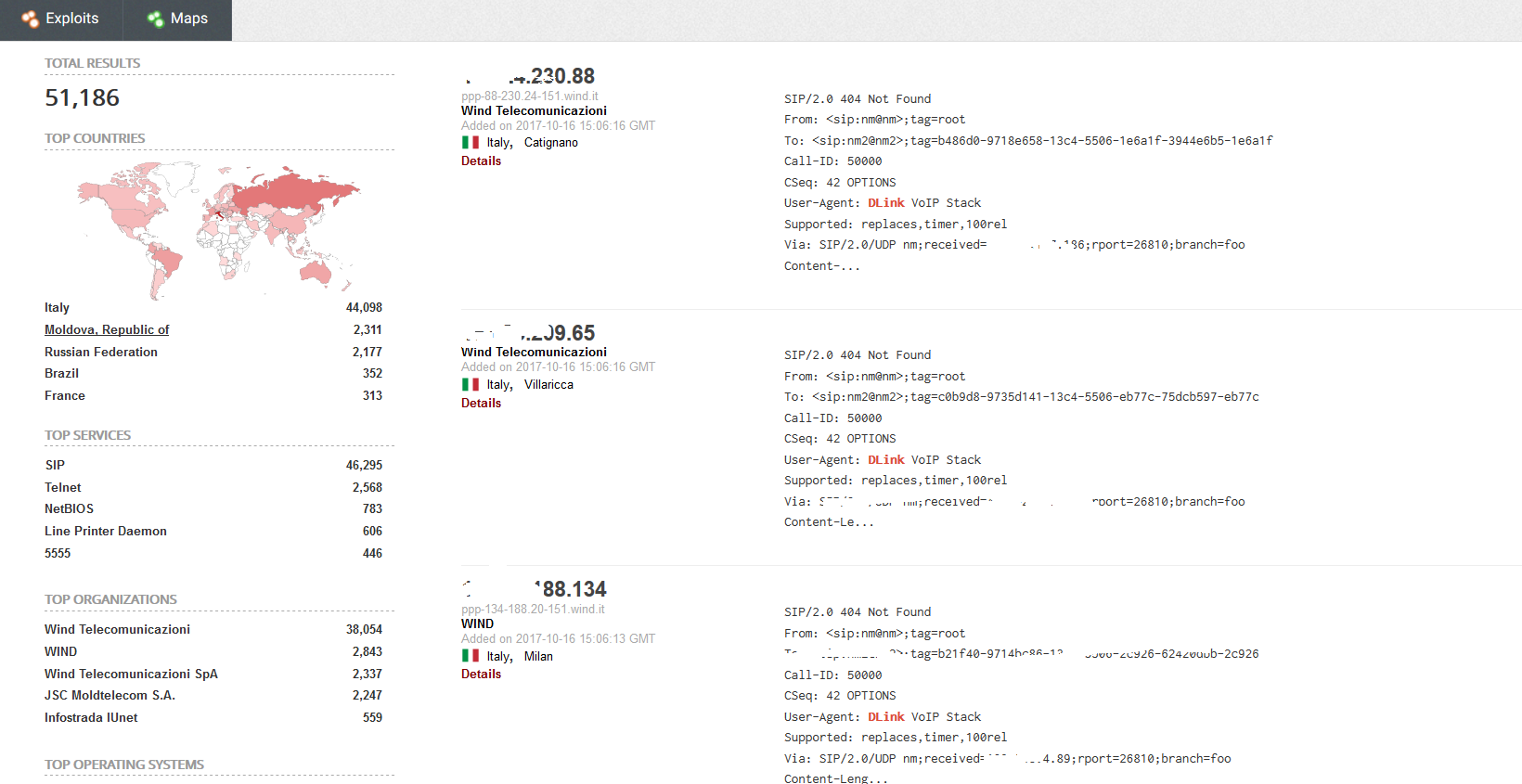Filter results by Russian Federation
Image resolution: width=1522 pixels, height=784 pixels.
pyautogui.click(x=101, y=353)
